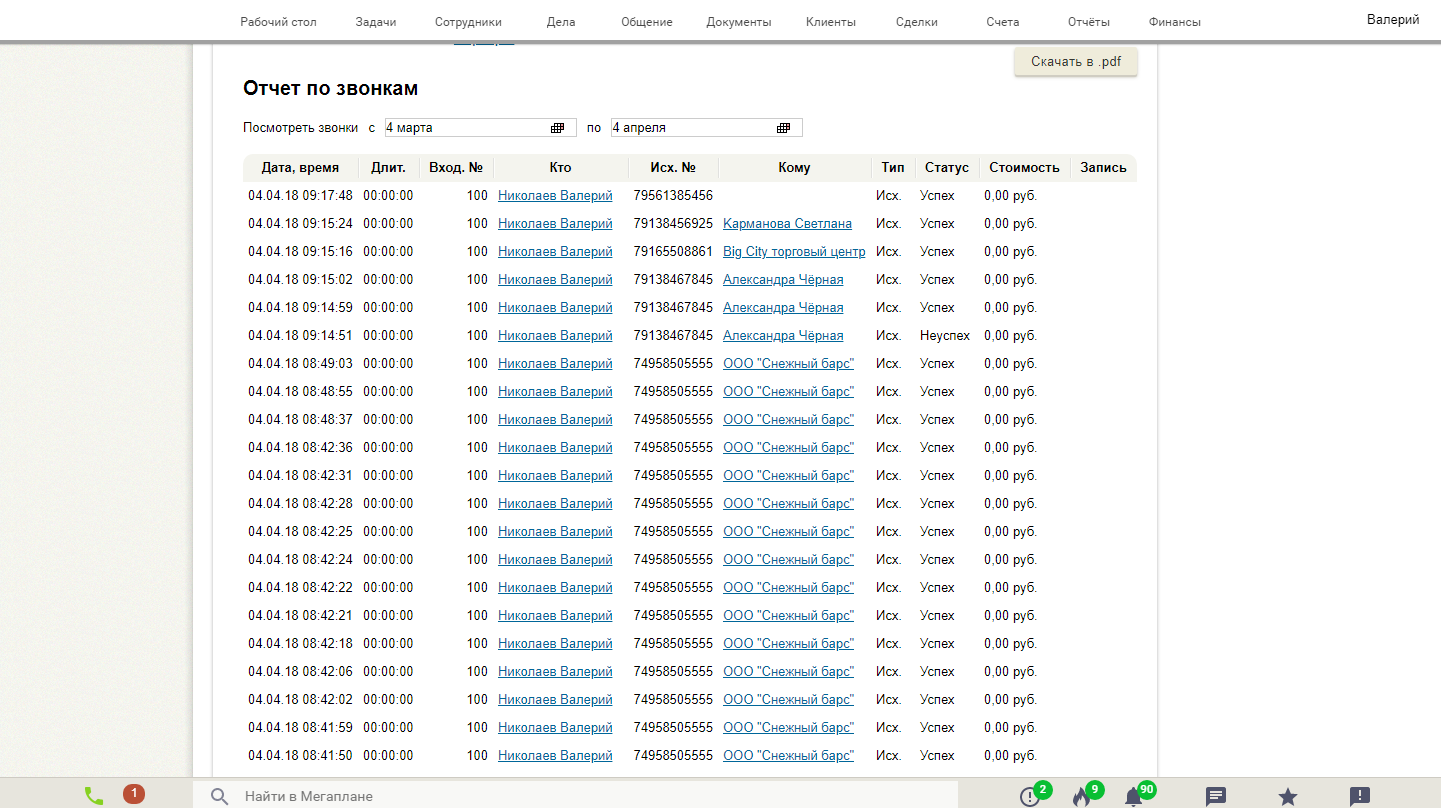The image size is (1441, 808).
Task: Open calendar picker for the end date
Action: pos(784,128)
